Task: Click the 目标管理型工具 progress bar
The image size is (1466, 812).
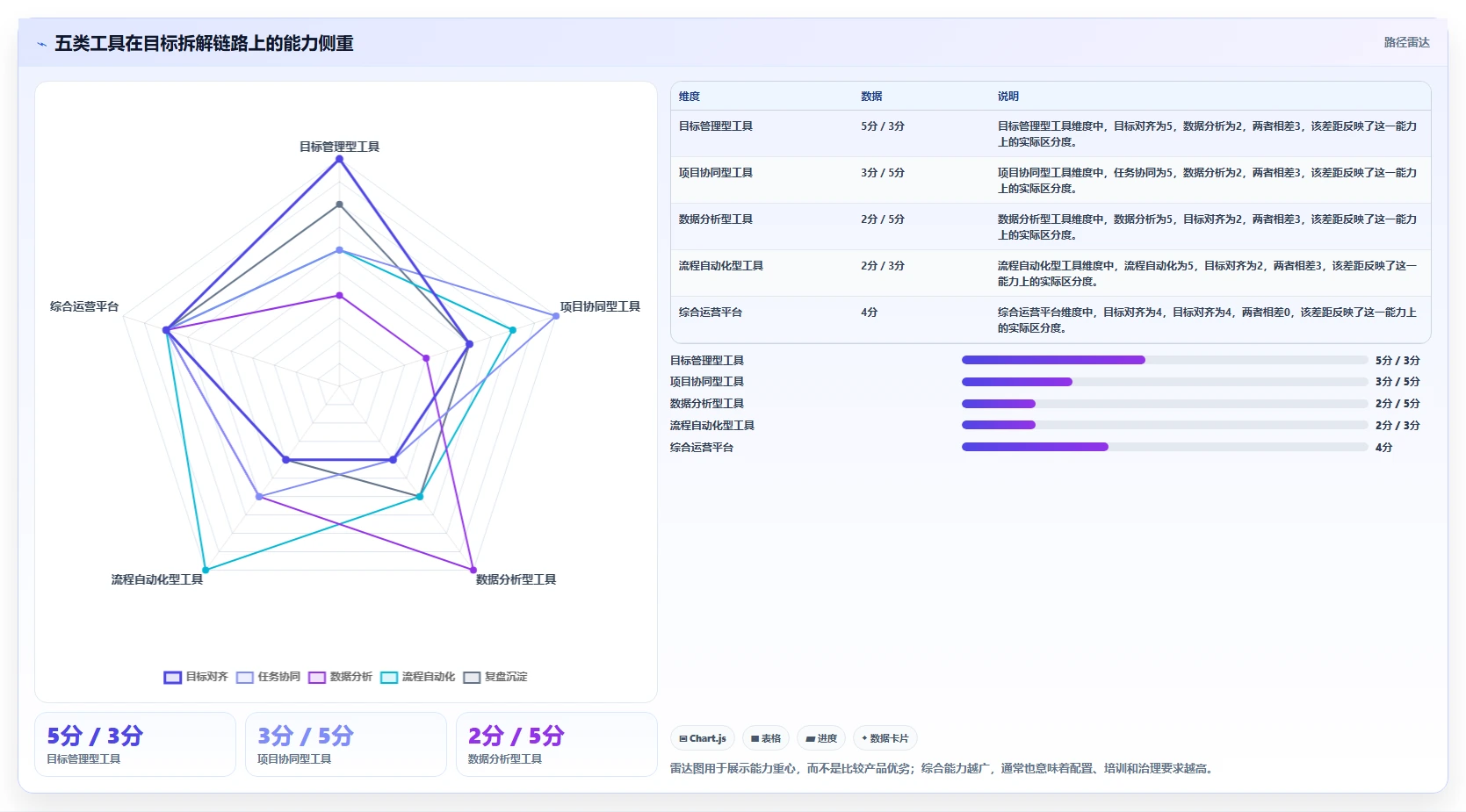Action: 1165,360
